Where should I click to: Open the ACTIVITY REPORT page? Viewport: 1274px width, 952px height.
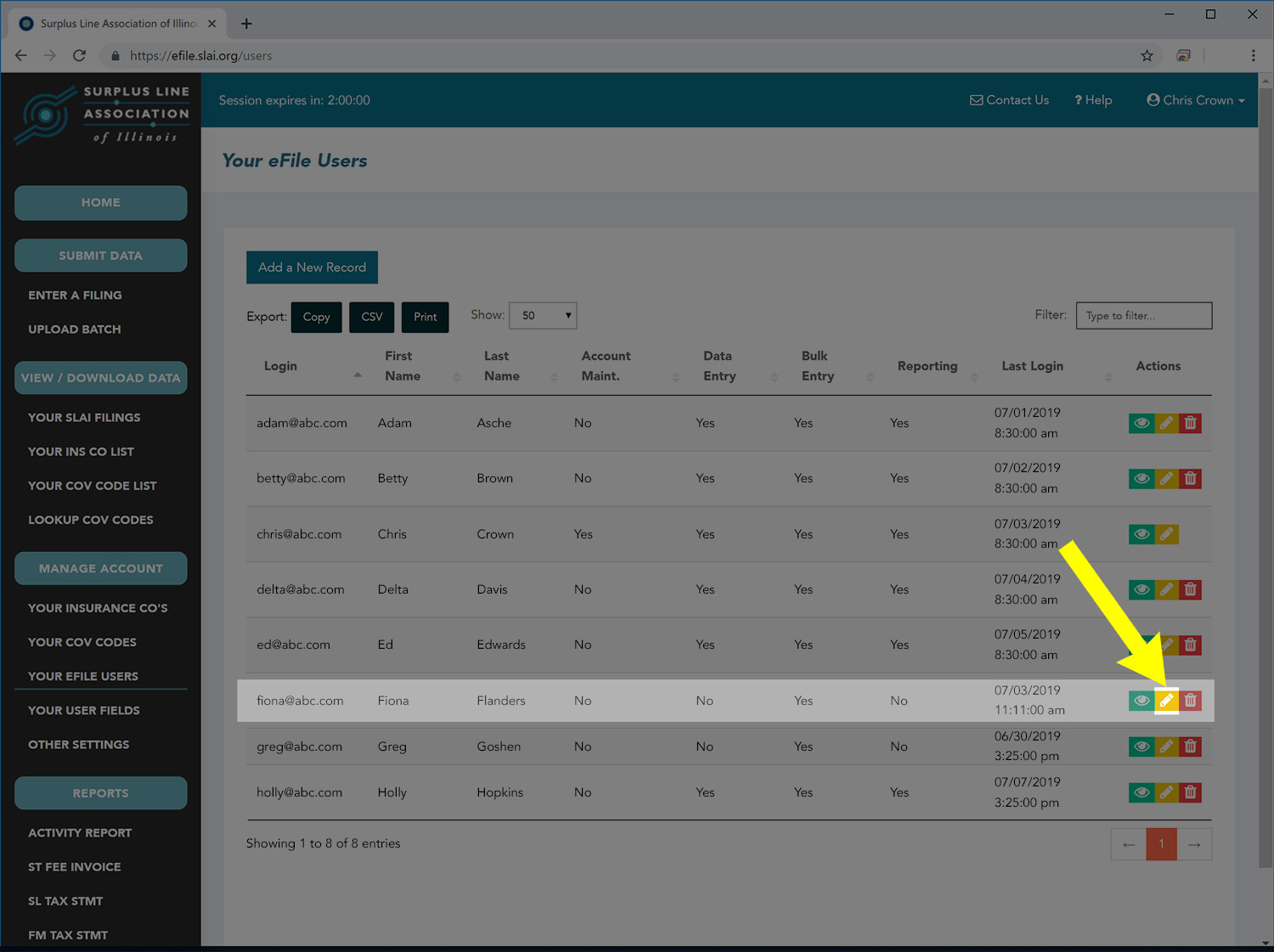[79, 832]
